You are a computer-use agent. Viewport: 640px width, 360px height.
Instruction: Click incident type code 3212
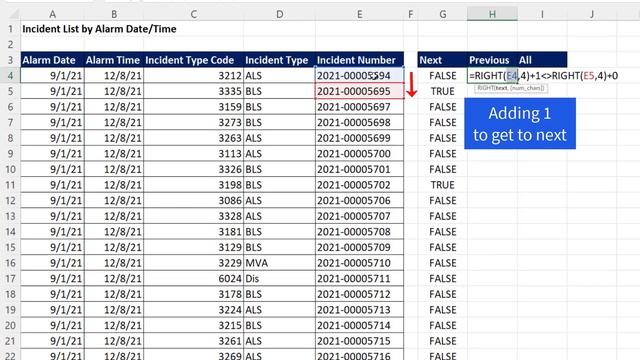coord(193,76)
